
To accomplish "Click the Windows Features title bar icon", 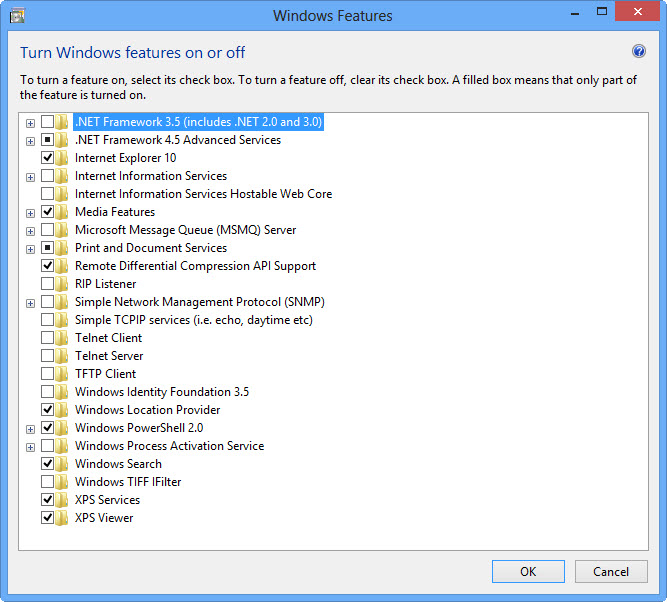I will 17,16.
